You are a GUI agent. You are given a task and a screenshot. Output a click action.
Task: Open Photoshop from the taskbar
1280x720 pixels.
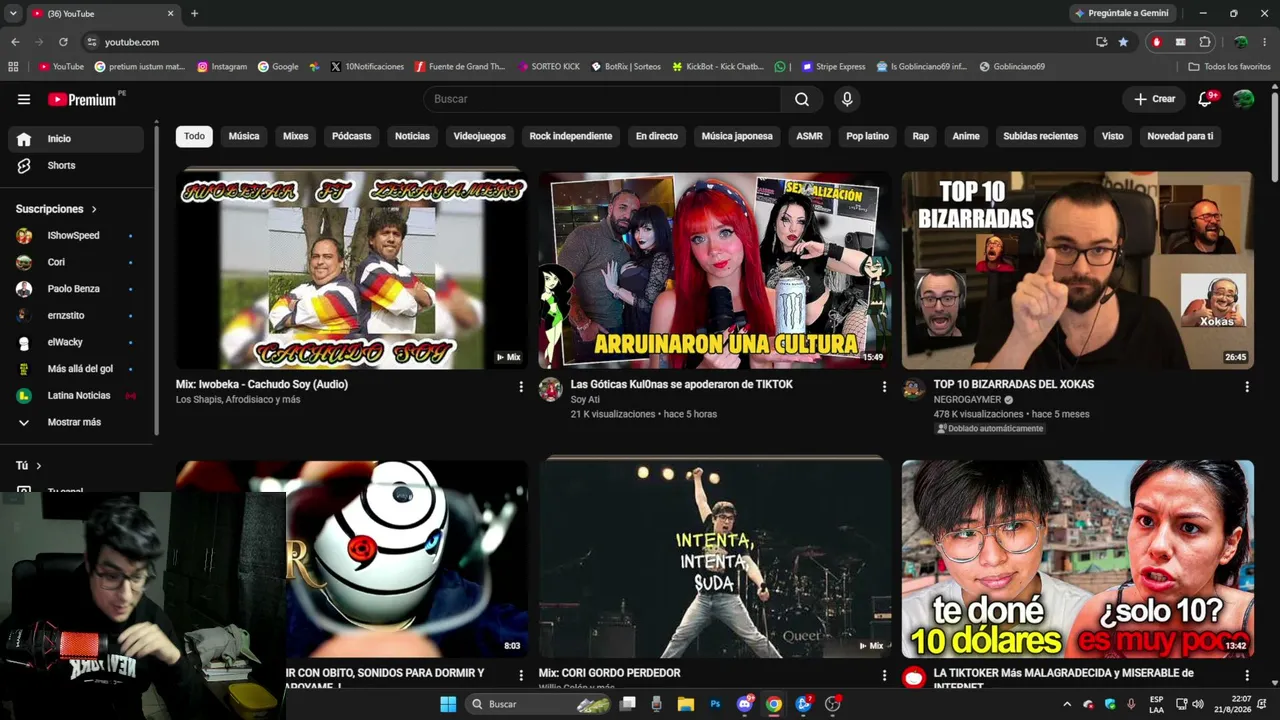point(715,704)
